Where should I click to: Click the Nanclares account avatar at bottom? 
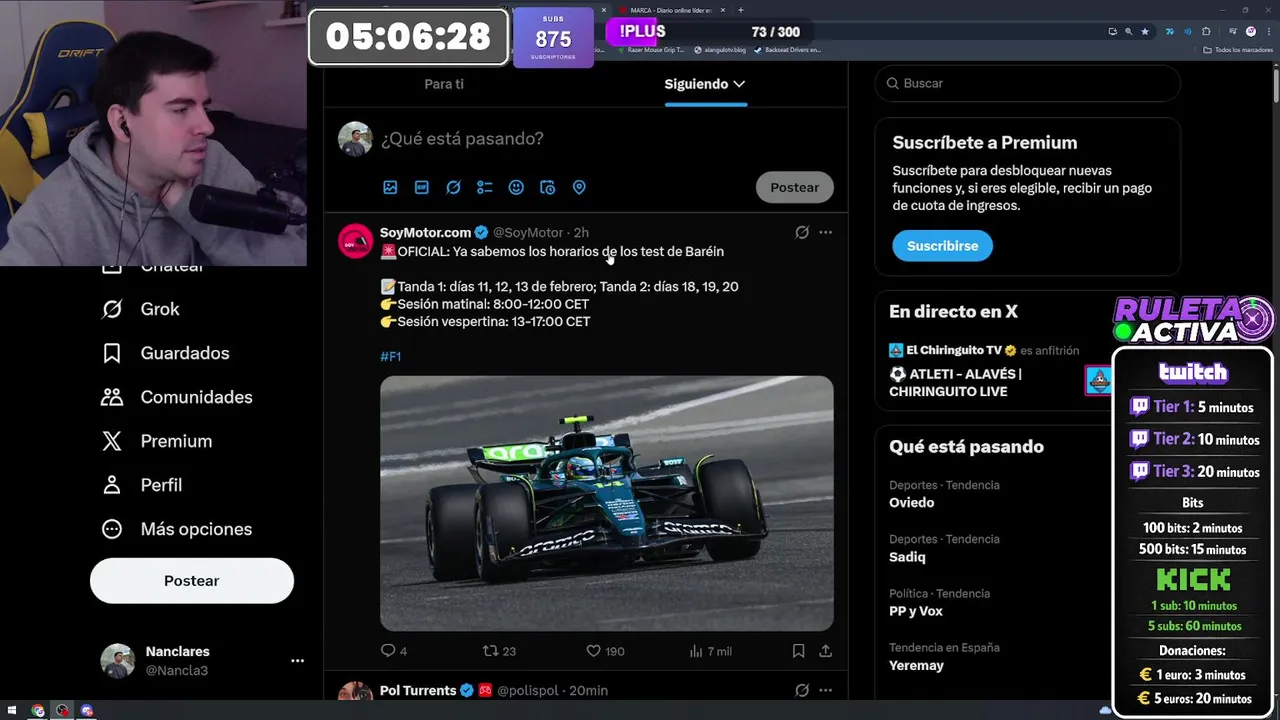[x=117, y=661]
